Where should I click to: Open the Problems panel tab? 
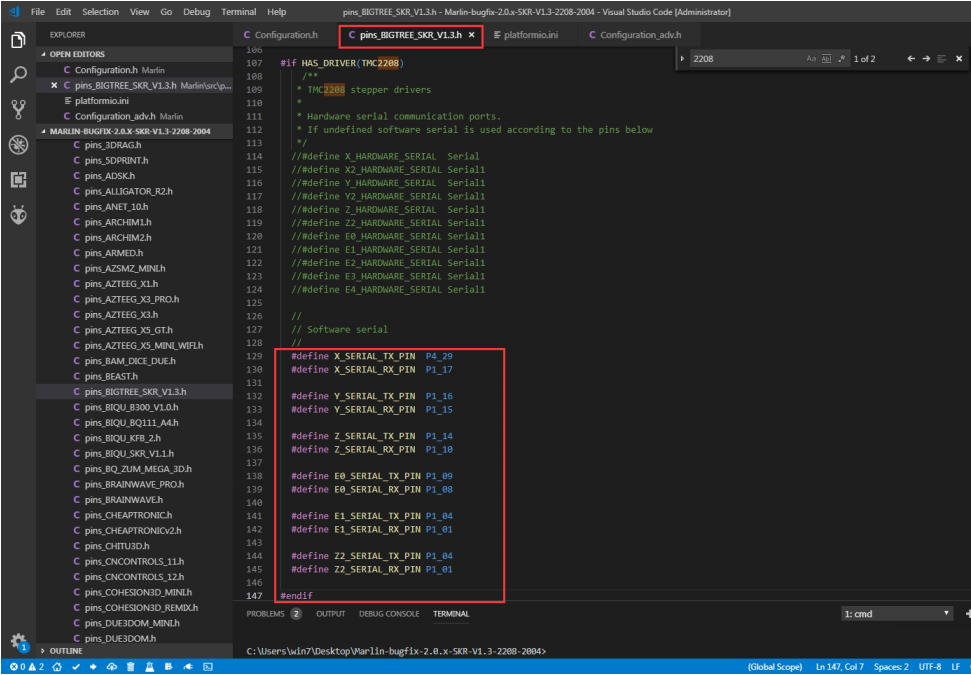click(266, 614)
